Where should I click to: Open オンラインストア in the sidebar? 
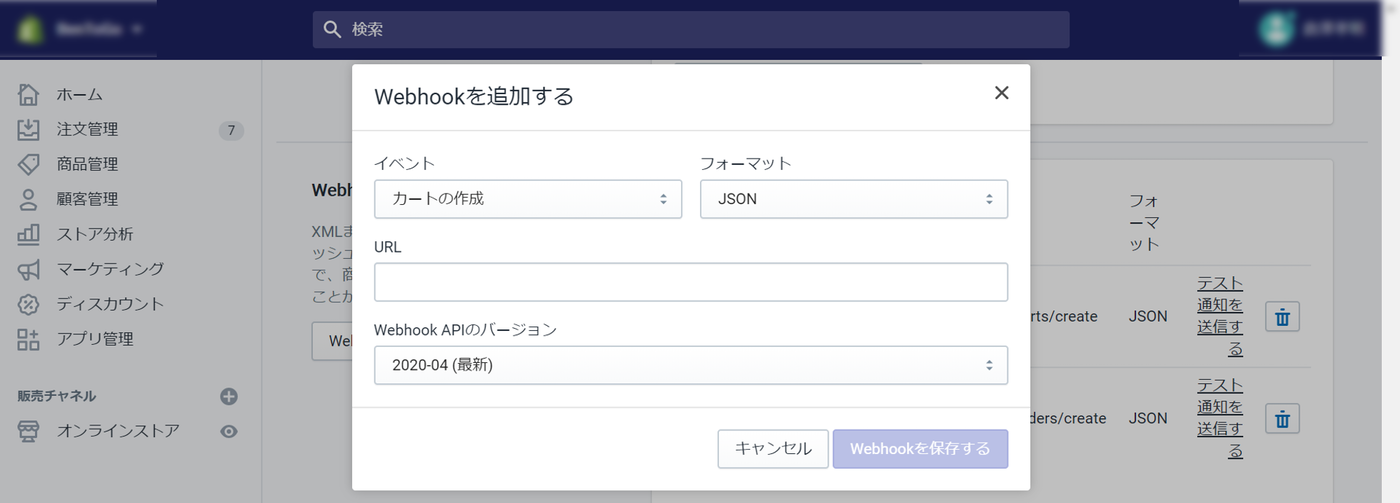coord(118,431)
